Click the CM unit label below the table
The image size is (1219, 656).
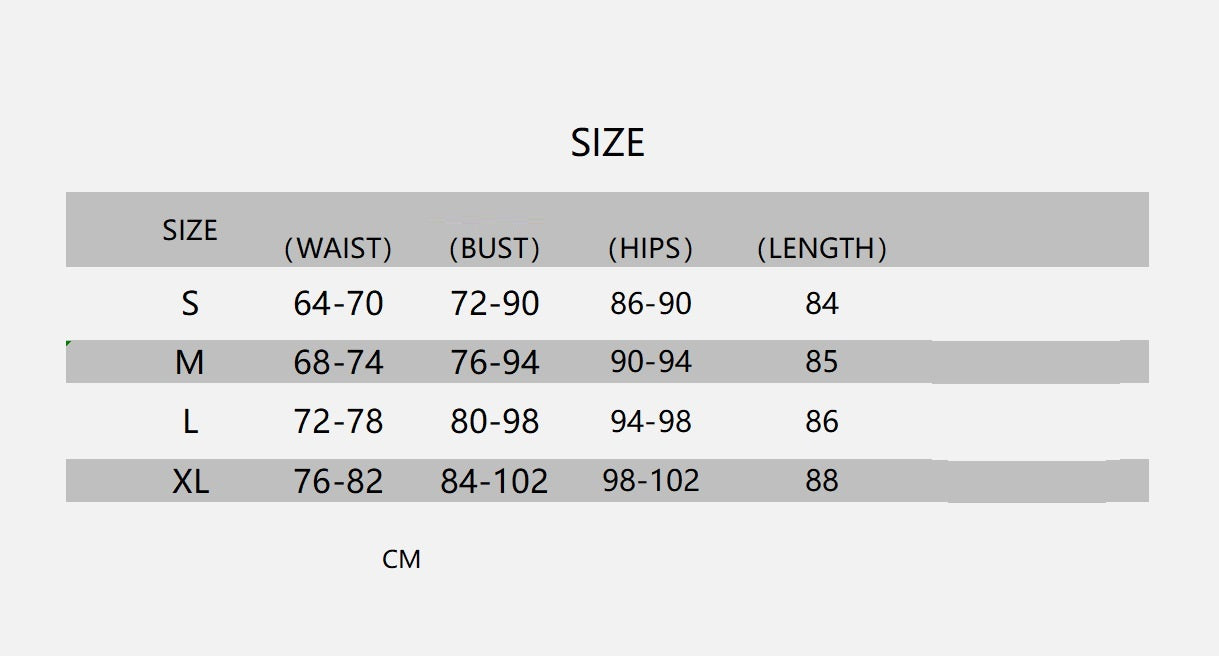401,560
